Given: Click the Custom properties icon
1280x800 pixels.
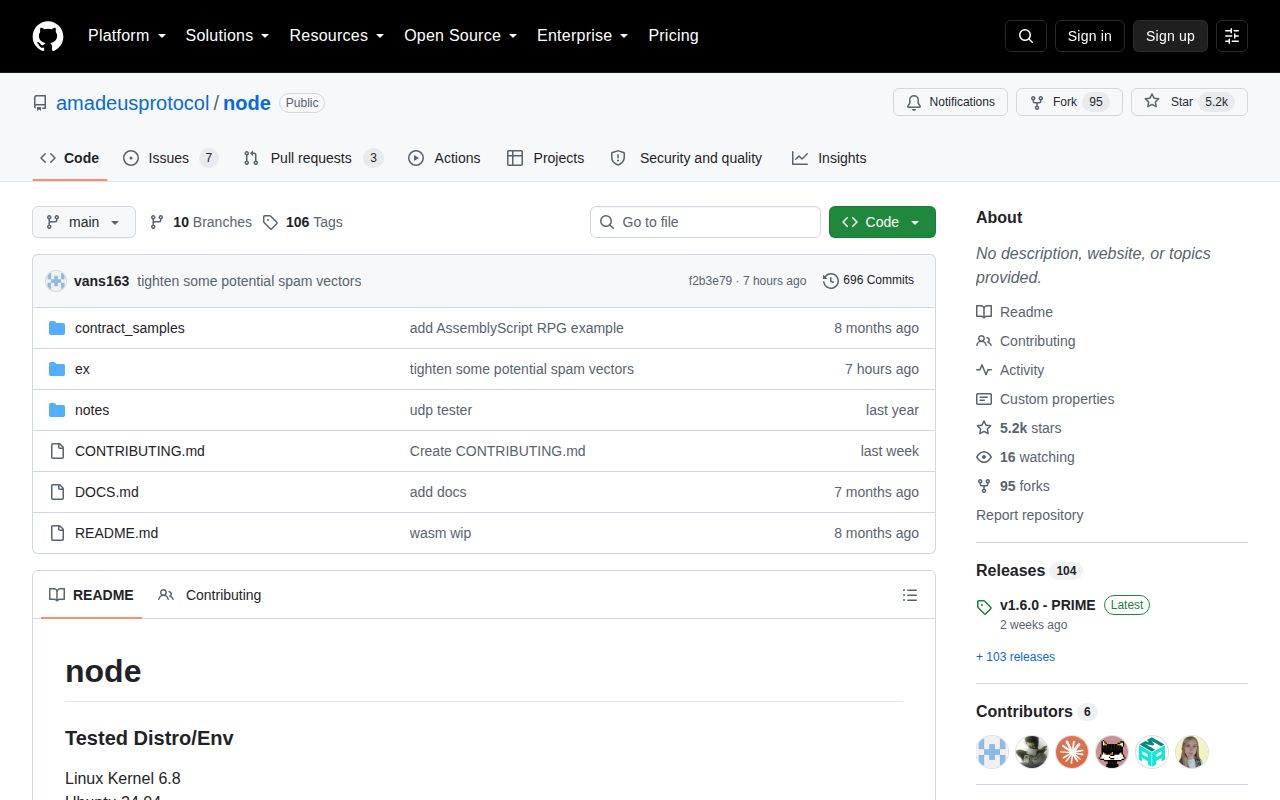Looking at the screenshot, I should 984,399.
